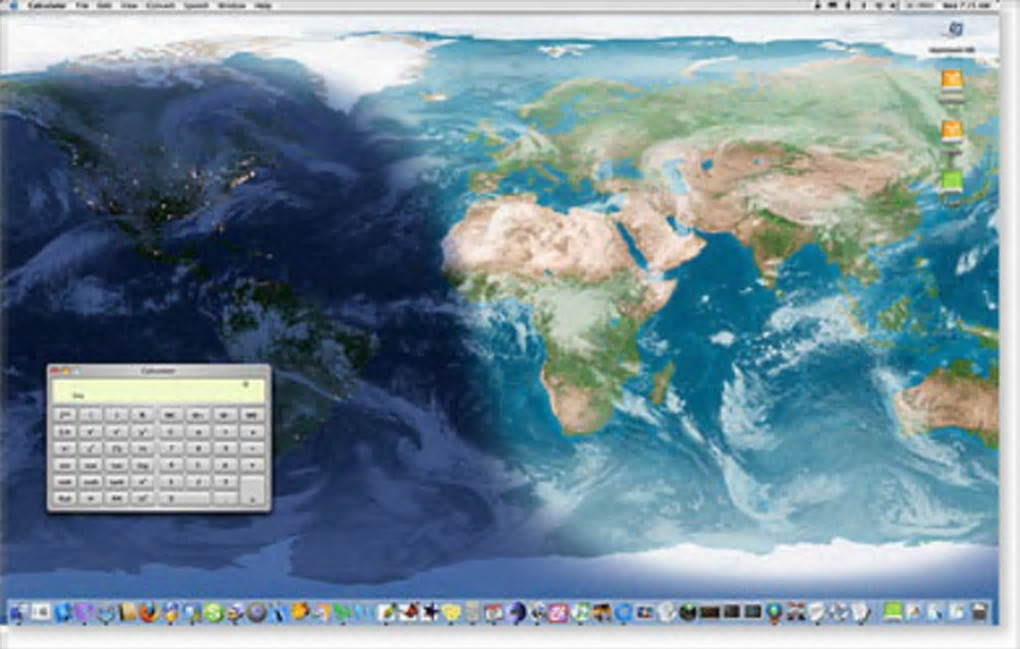Launch Firefox from the Dock

point(149,612)
